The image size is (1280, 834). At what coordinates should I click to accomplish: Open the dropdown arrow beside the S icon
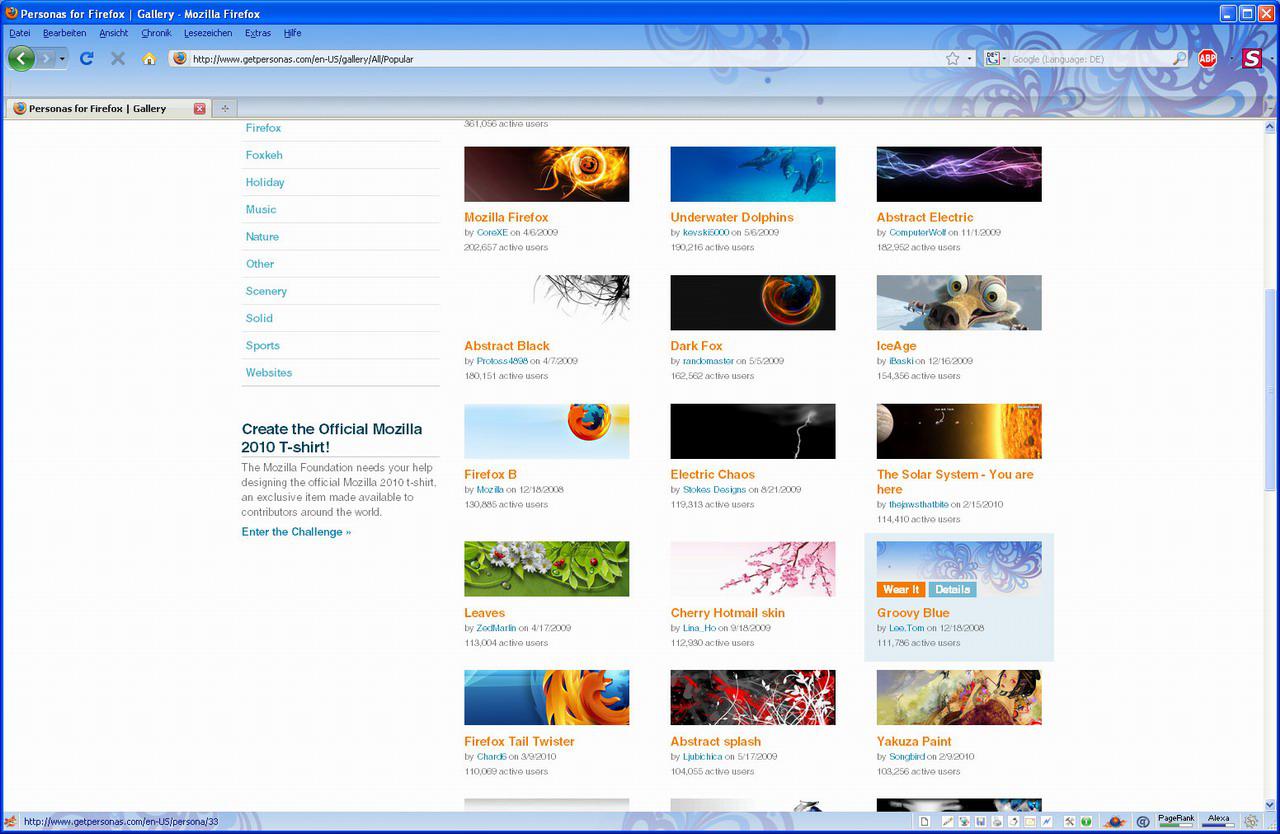pyautogui.click(x=1272, y=59)
